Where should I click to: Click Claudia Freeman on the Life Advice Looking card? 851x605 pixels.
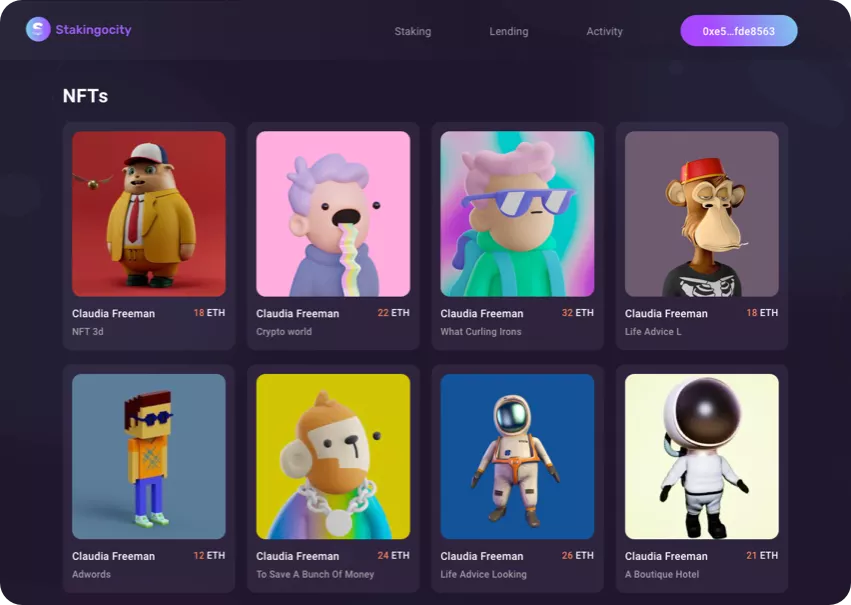(482, 556)
